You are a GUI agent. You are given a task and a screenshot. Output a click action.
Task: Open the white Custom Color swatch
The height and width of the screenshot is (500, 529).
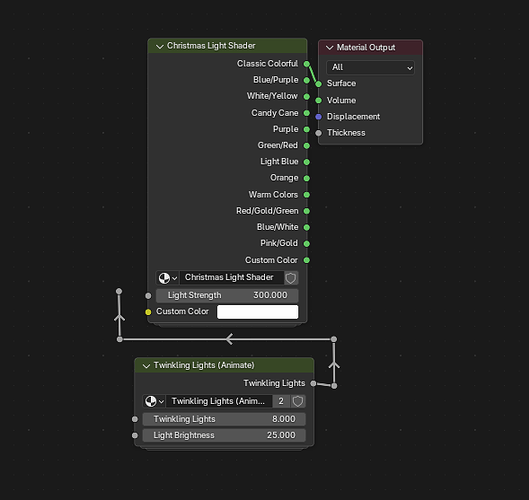[x=257, y=312]
